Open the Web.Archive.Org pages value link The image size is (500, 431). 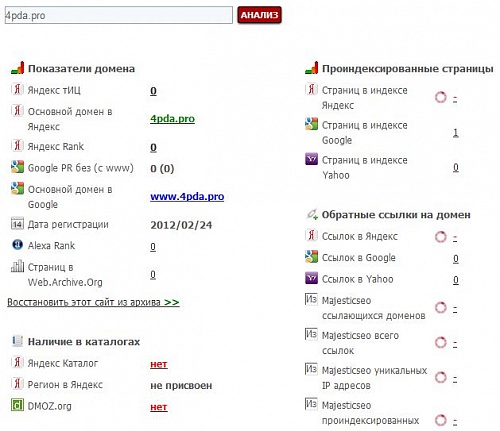point(153,275)
